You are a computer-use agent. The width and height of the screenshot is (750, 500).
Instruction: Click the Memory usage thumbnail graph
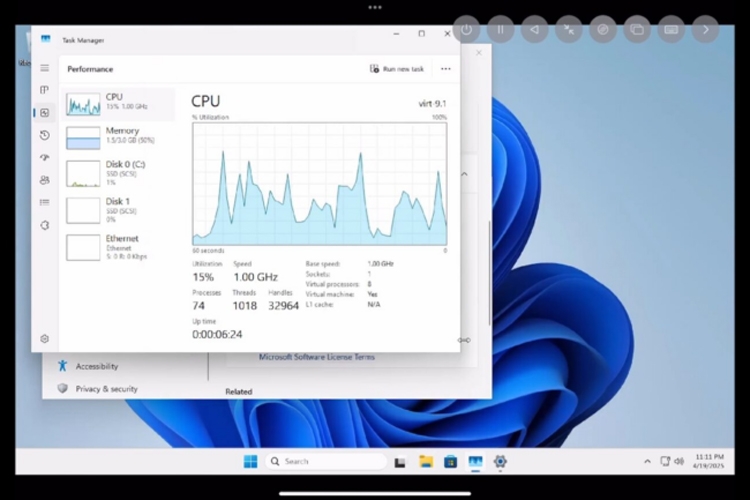(x=83, y=138)
